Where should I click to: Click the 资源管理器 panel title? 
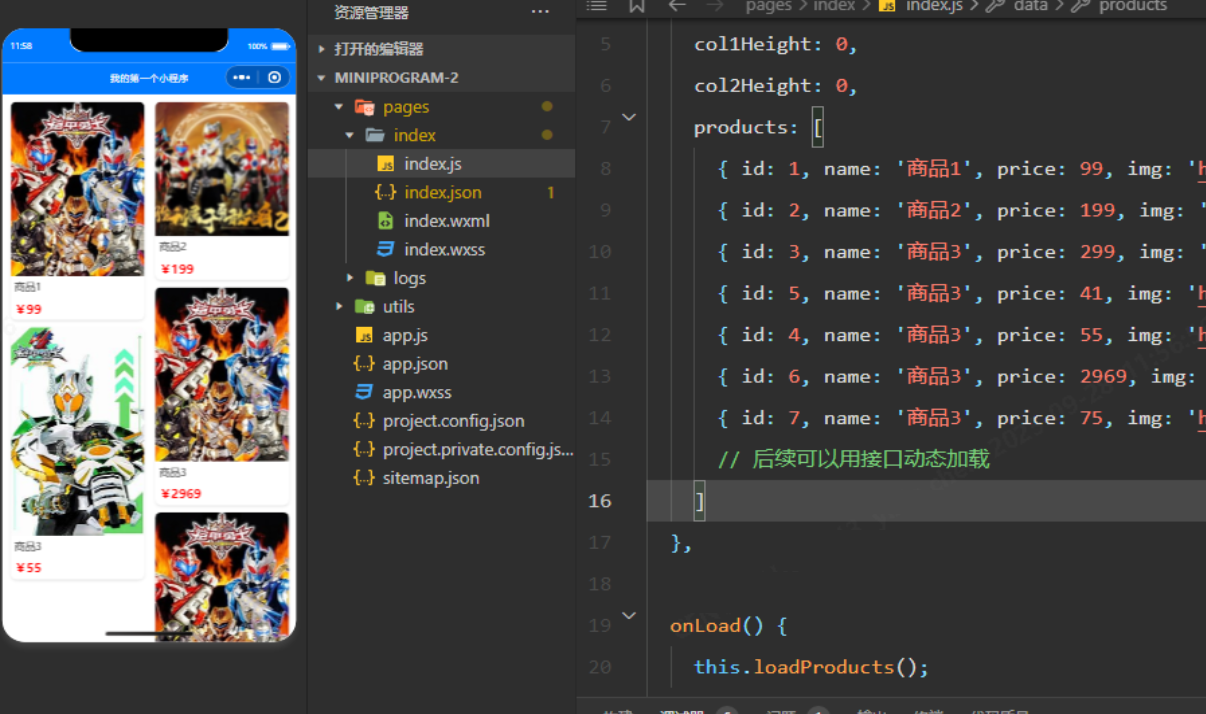[x=371, y=13]
